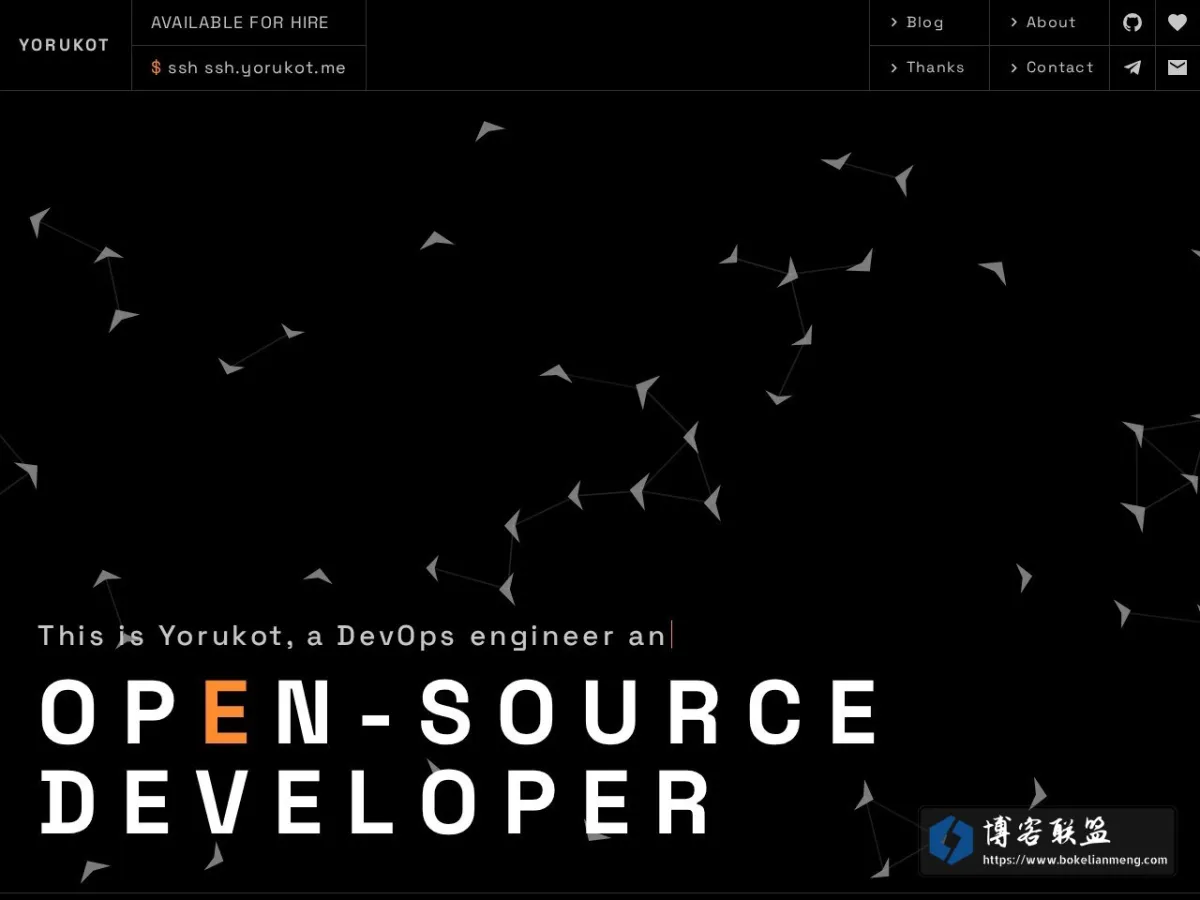Click the email envelope icon
Viewport: 1200px width, 900px height.
click(1177, 67)
